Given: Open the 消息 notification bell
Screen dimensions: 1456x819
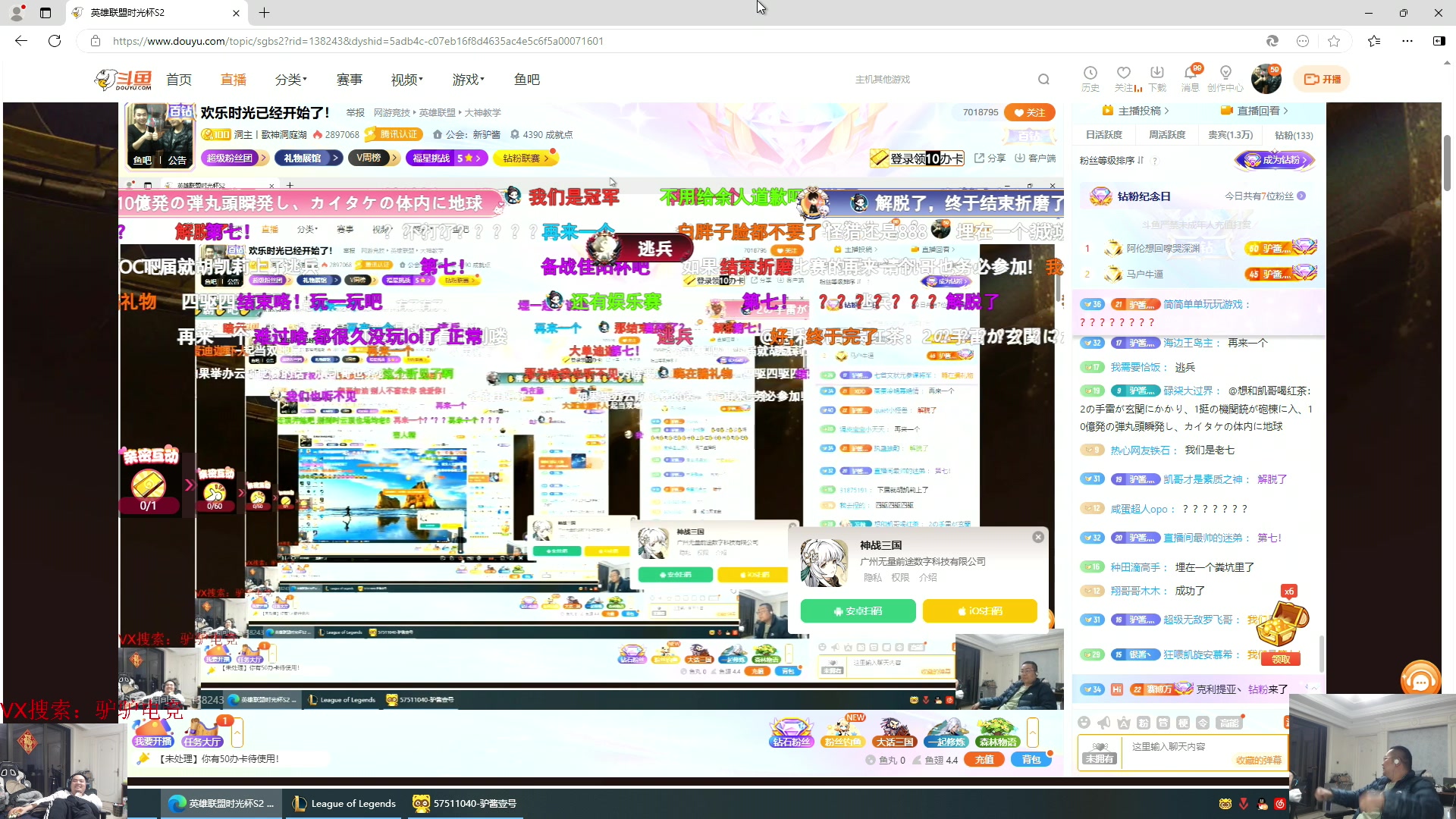Looking at the screenshot, I should (x=1191, y=78).
